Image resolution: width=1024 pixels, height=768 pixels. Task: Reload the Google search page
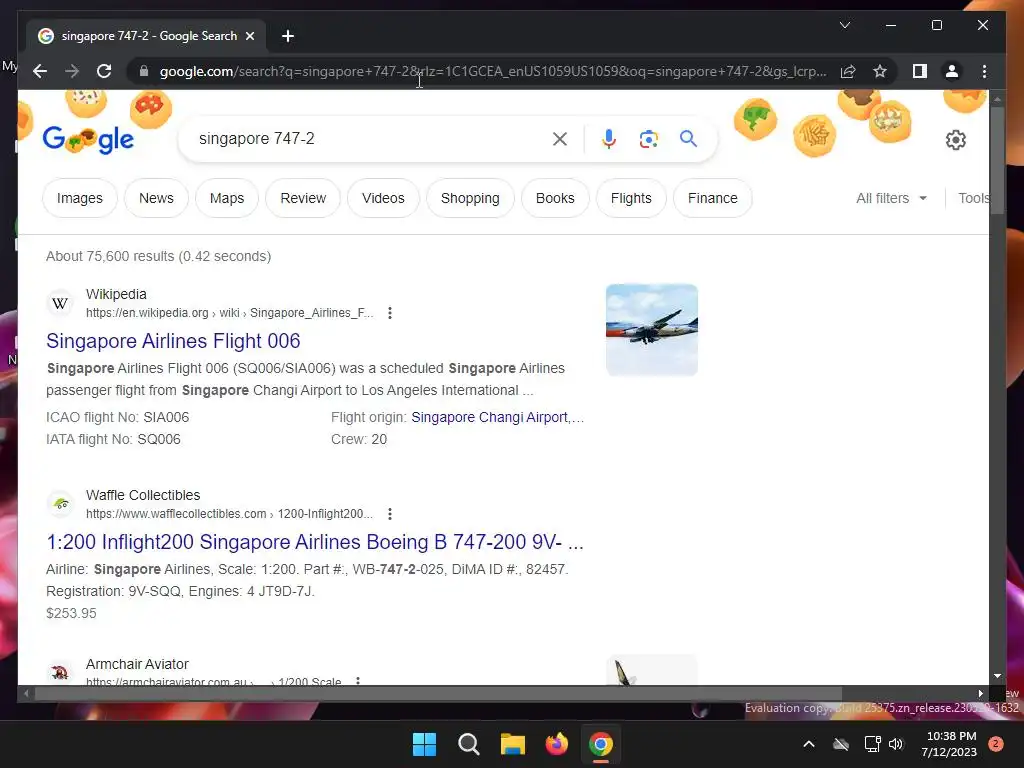[x=104, y=71]
